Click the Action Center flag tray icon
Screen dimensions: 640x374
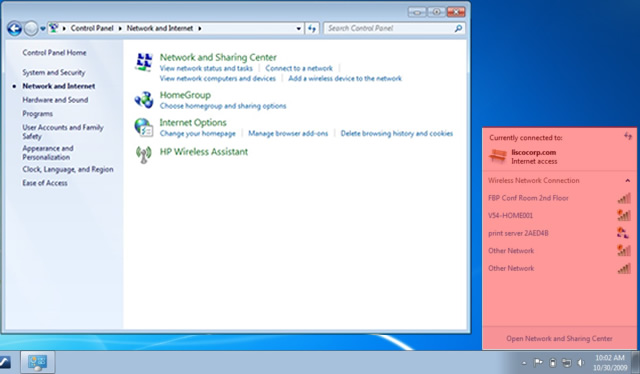coord(538,362)
